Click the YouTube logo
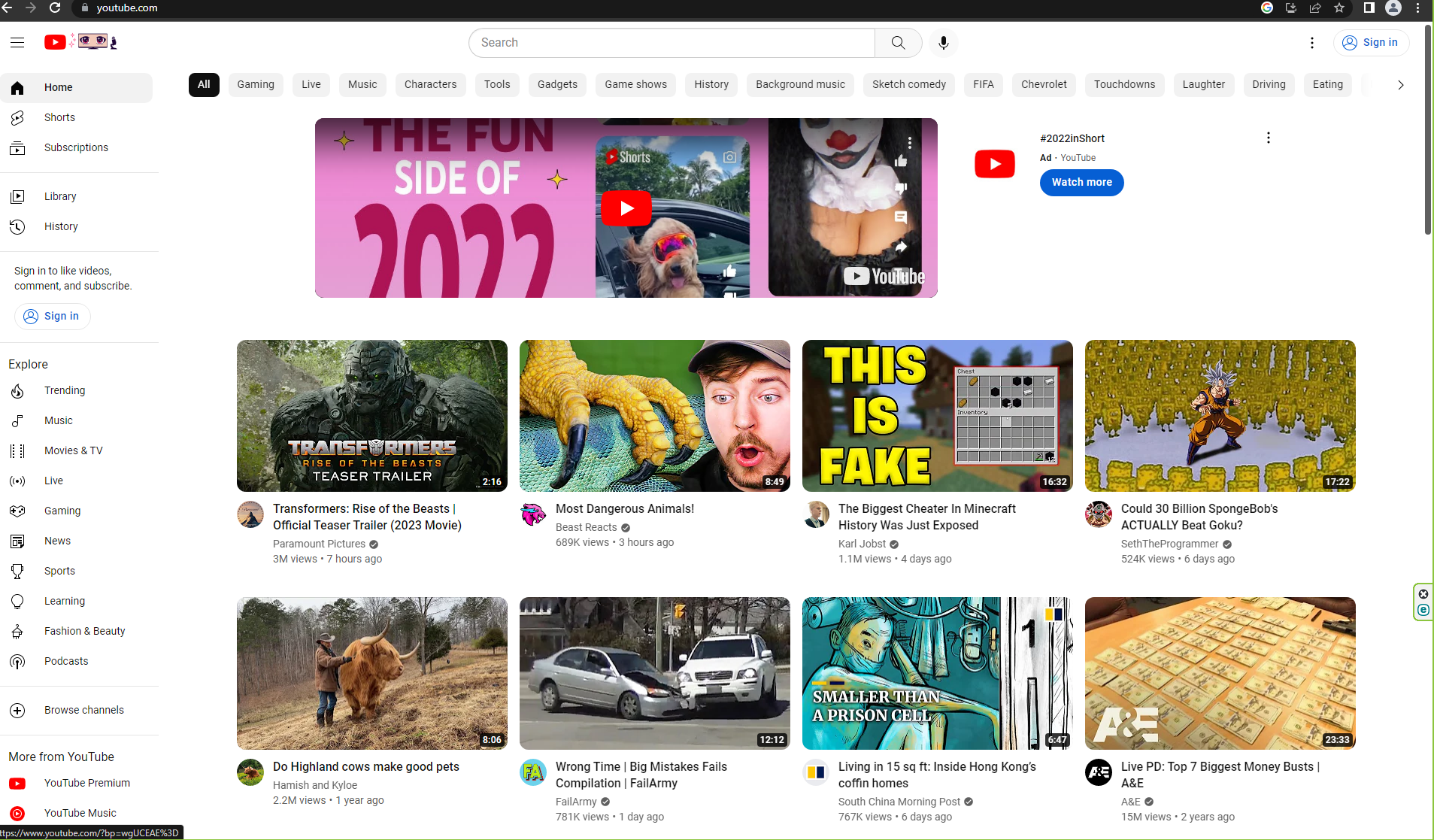1434x840 pixels. pyautogui.click(x=56, y=42)
